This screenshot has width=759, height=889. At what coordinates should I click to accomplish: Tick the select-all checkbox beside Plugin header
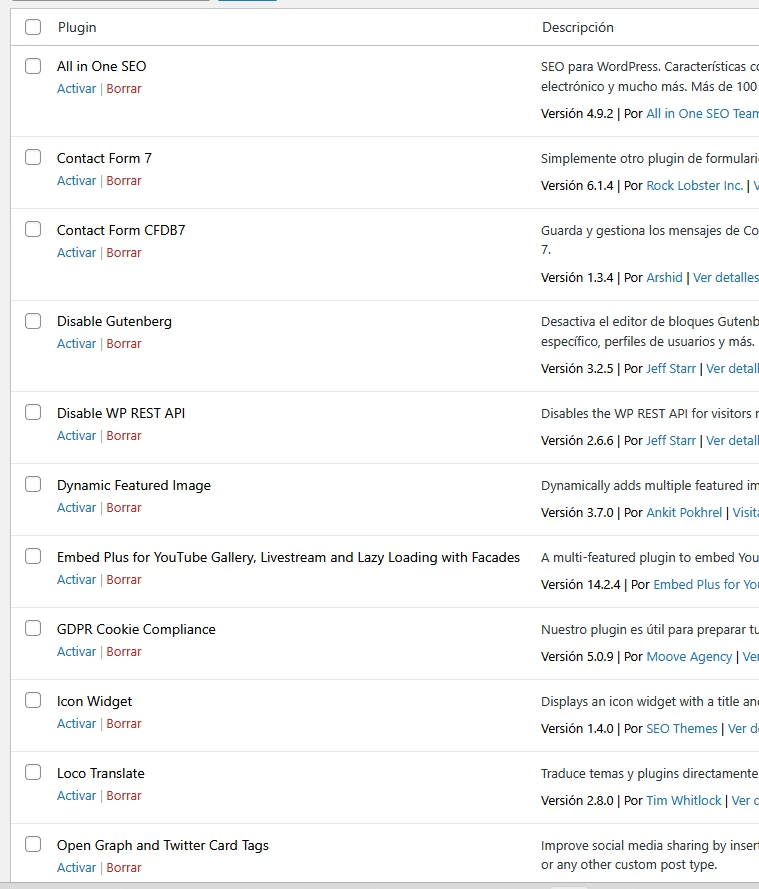point(33,27)
